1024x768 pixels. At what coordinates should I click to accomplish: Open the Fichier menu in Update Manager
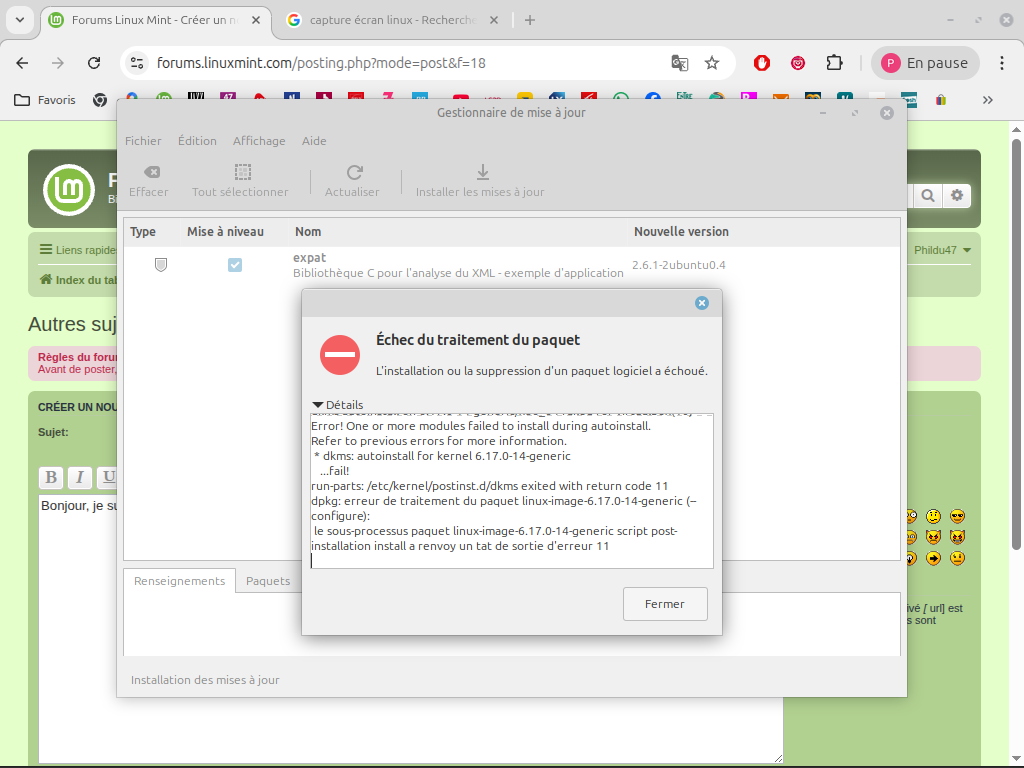coord(143,141)
